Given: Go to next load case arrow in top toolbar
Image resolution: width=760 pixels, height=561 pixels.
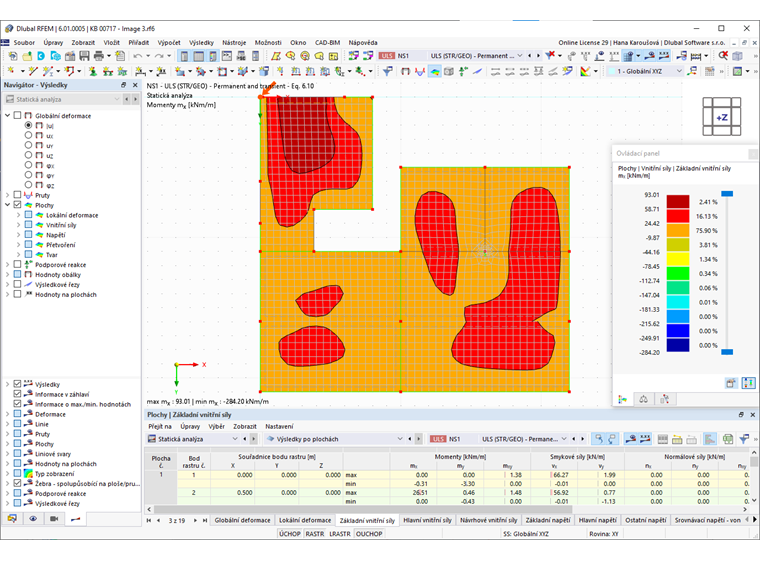Looking at the screenshot, I should click(x=538, y=56).
